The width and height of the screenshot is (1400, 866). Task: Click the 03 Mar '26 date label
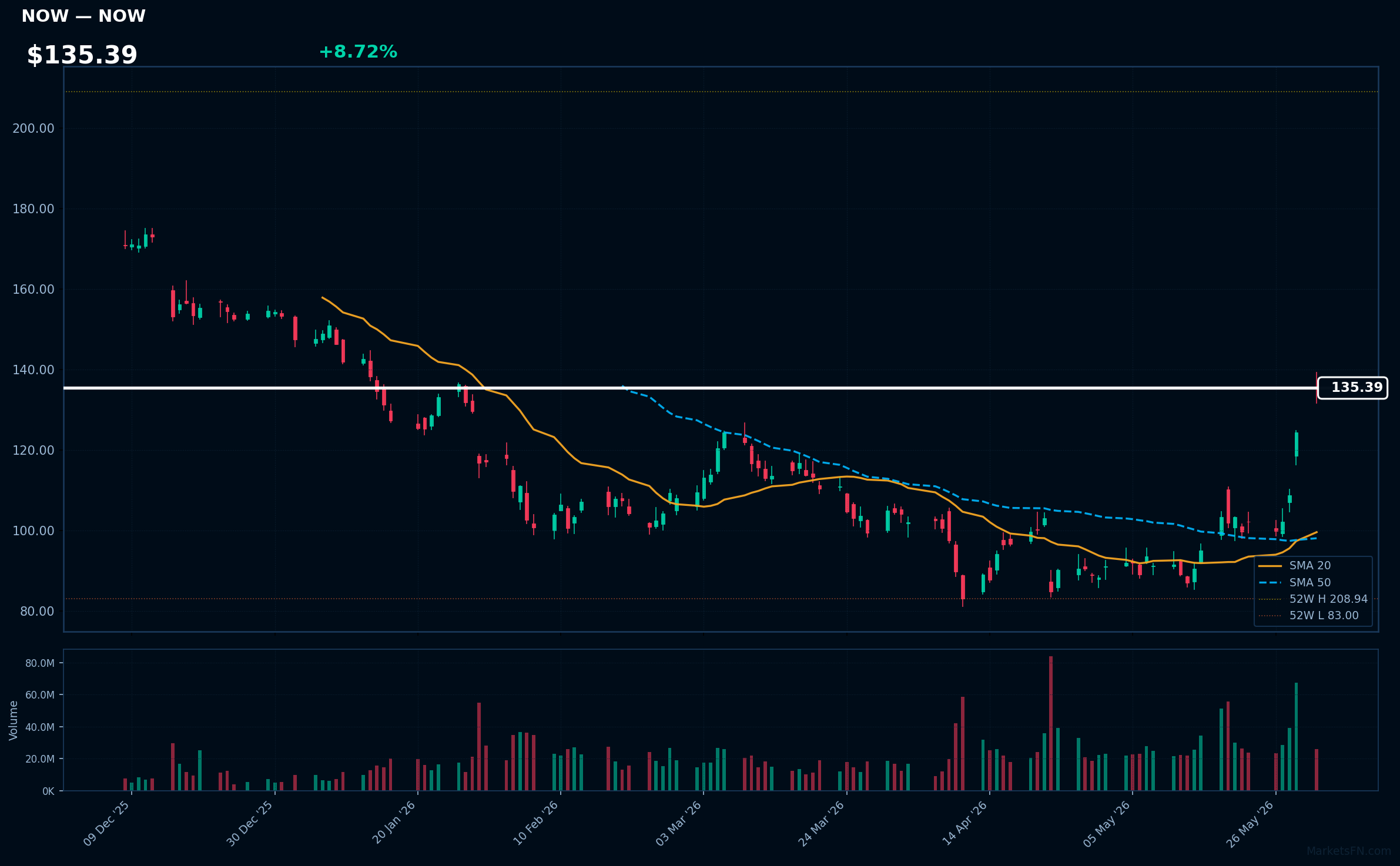pyautogui.click(x=679, y=824)
